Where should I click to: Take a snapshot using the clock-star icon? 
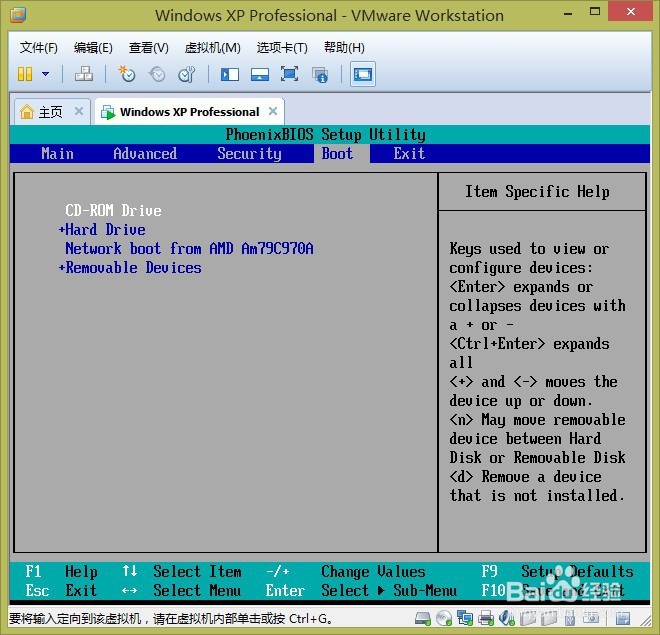(126, 74)
